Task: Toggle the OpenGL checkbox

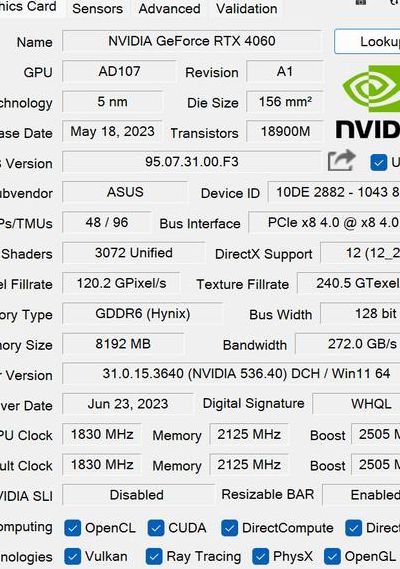Action: (x=332, y=556)
